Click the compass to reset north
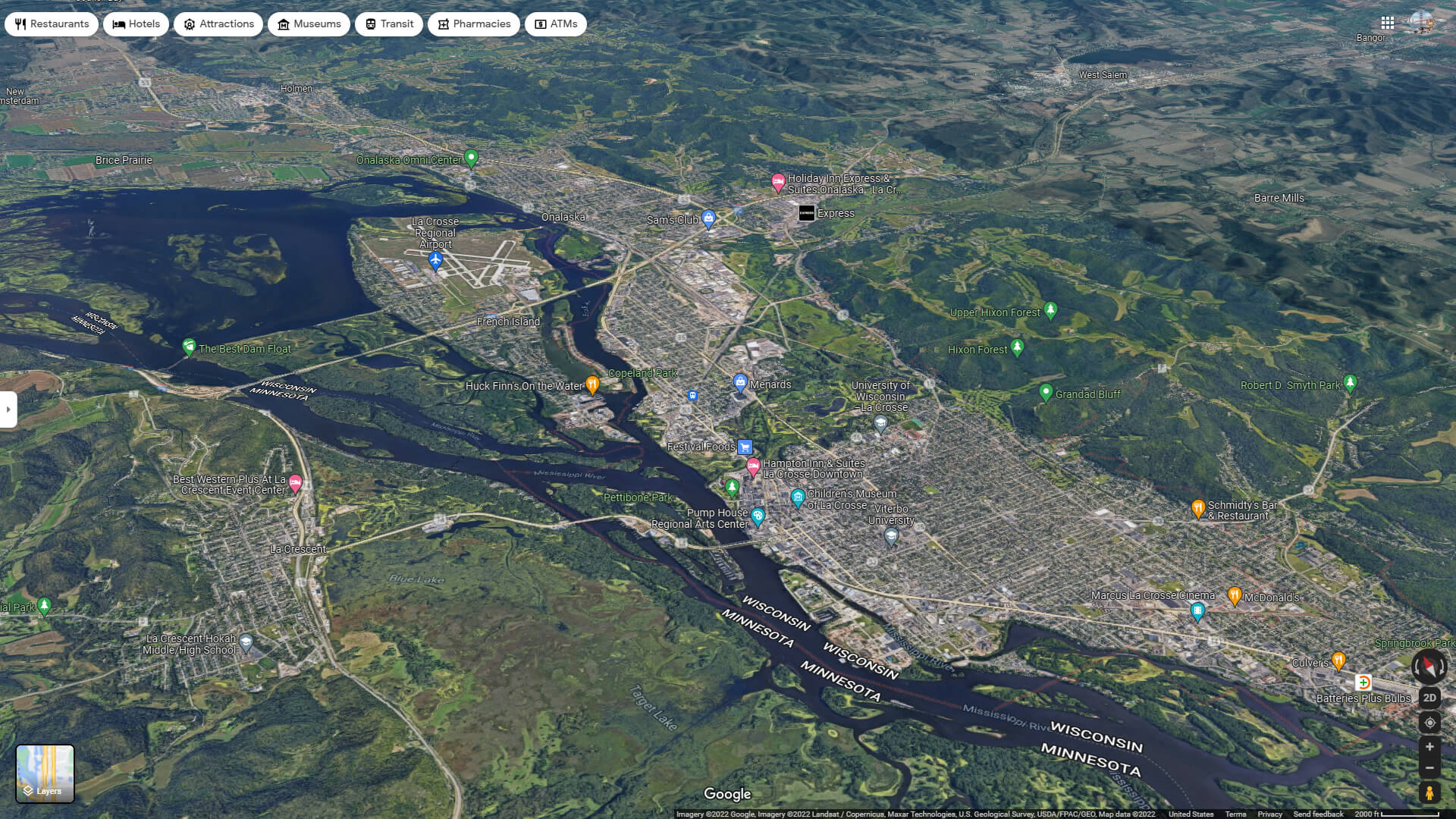This screenshot has width=1456, height=819. pos(1429,667)
